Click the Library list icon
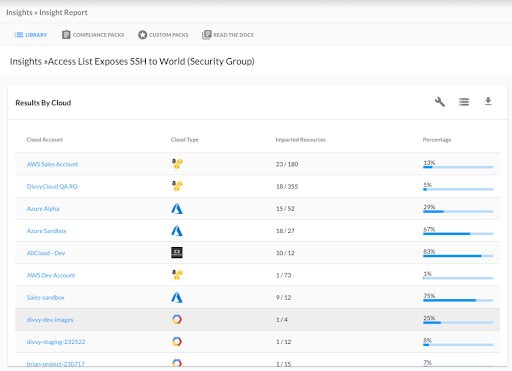 point(19,35)
